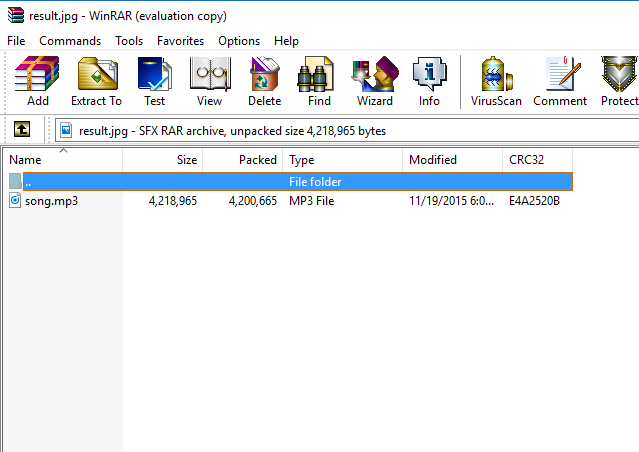Click the archive path address field

coord(347,130)
